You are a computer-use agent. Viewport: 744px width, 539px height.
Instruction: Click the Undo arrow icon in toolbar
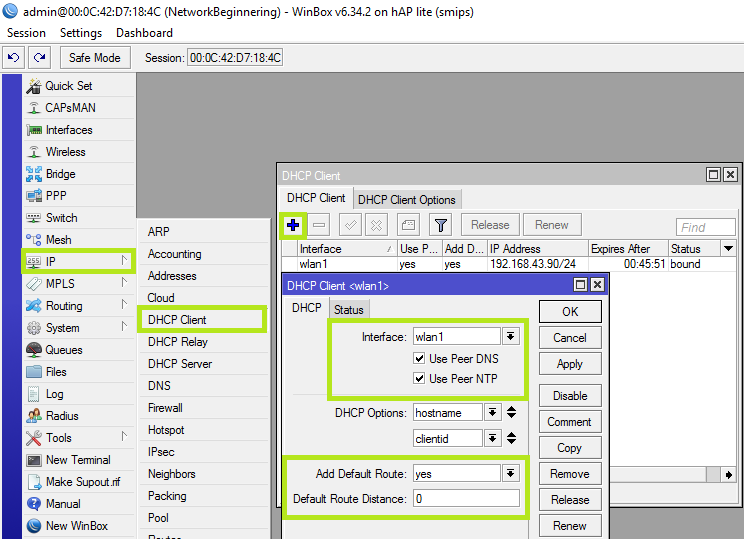pyautogui.click(x=13, y=58)
